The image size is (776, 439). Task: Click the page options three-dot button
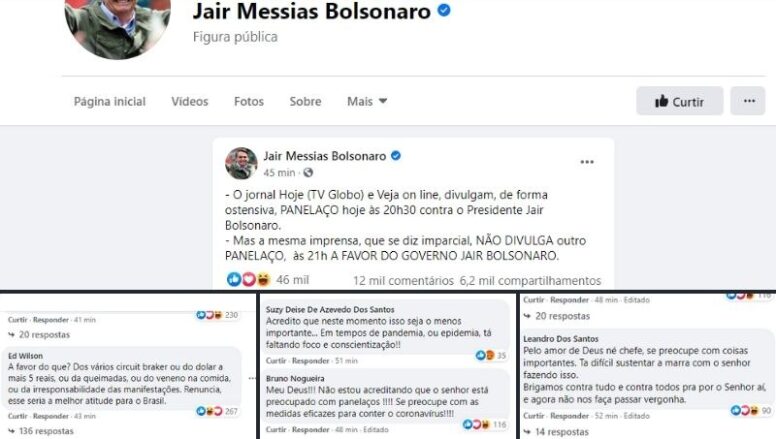coord(748,101)
